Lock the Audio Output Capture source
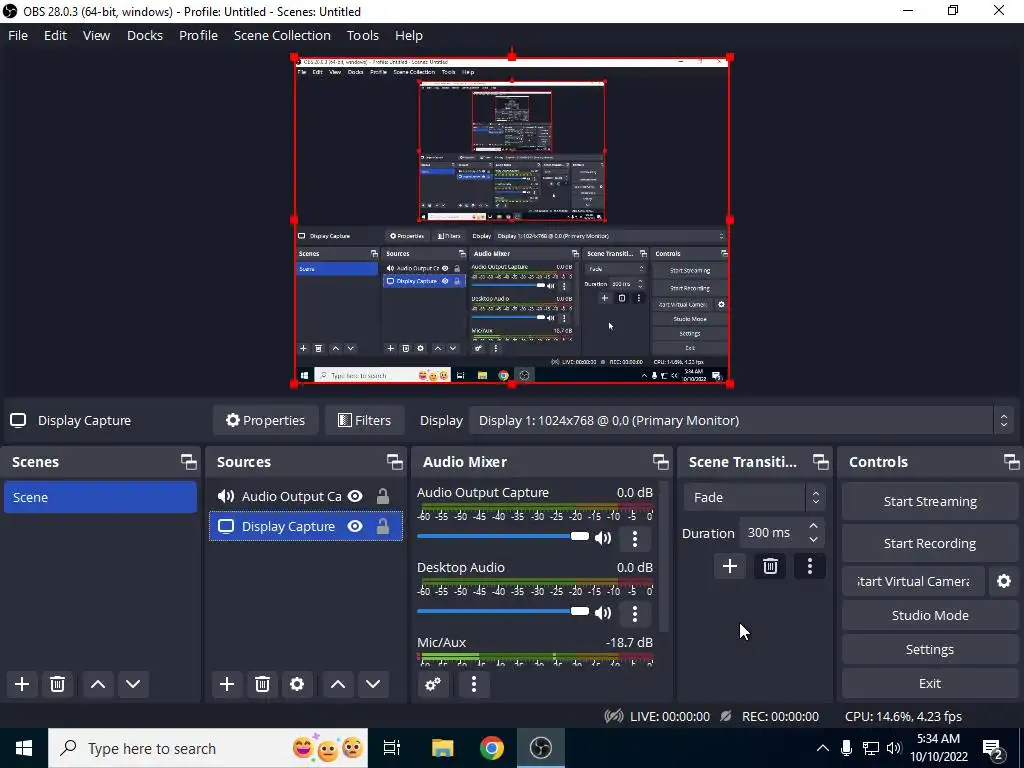This screenshot has width=1024, height=768. click(x=383, y=496)
